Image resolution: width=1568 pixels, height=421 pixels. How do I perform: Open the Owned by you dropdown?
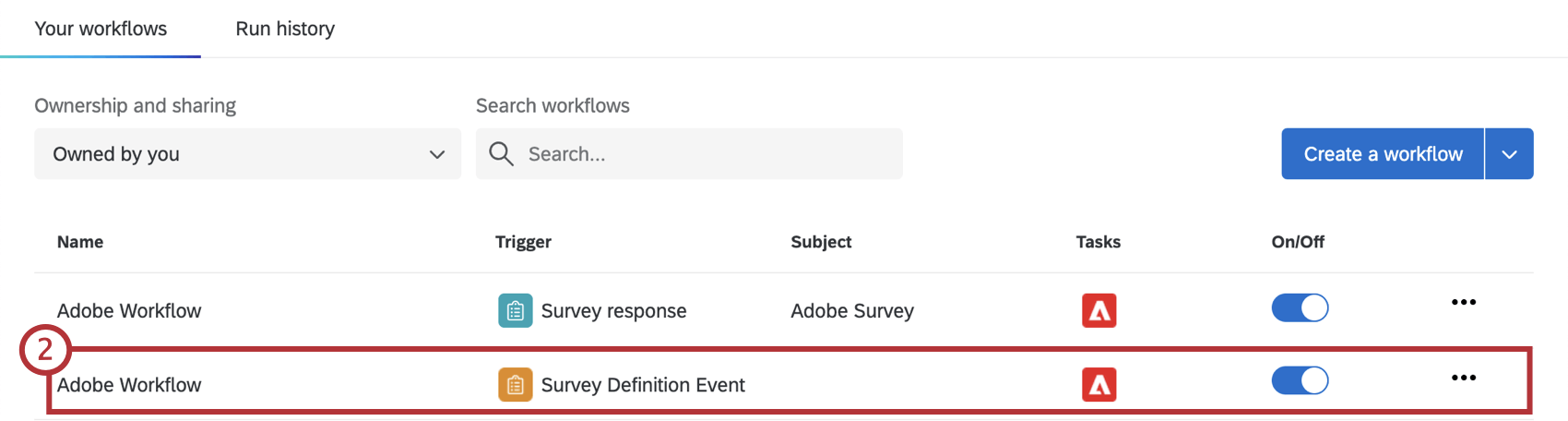point(247,154)
